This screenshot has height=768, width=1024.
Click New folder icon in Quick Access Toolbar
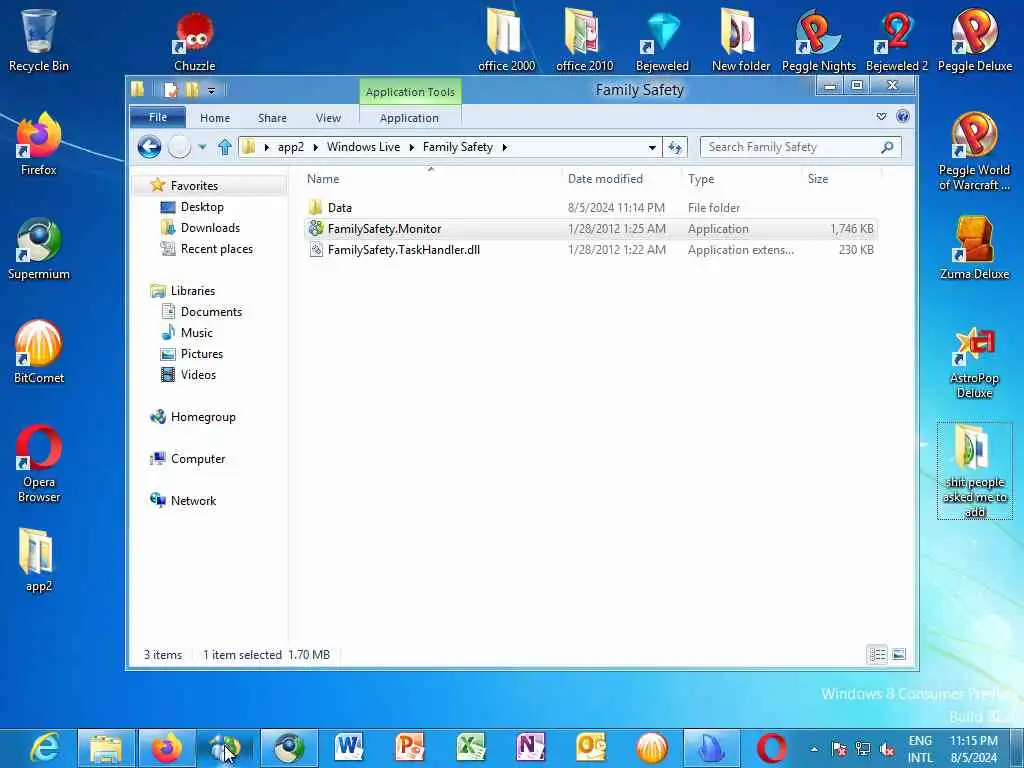[192, 90]
